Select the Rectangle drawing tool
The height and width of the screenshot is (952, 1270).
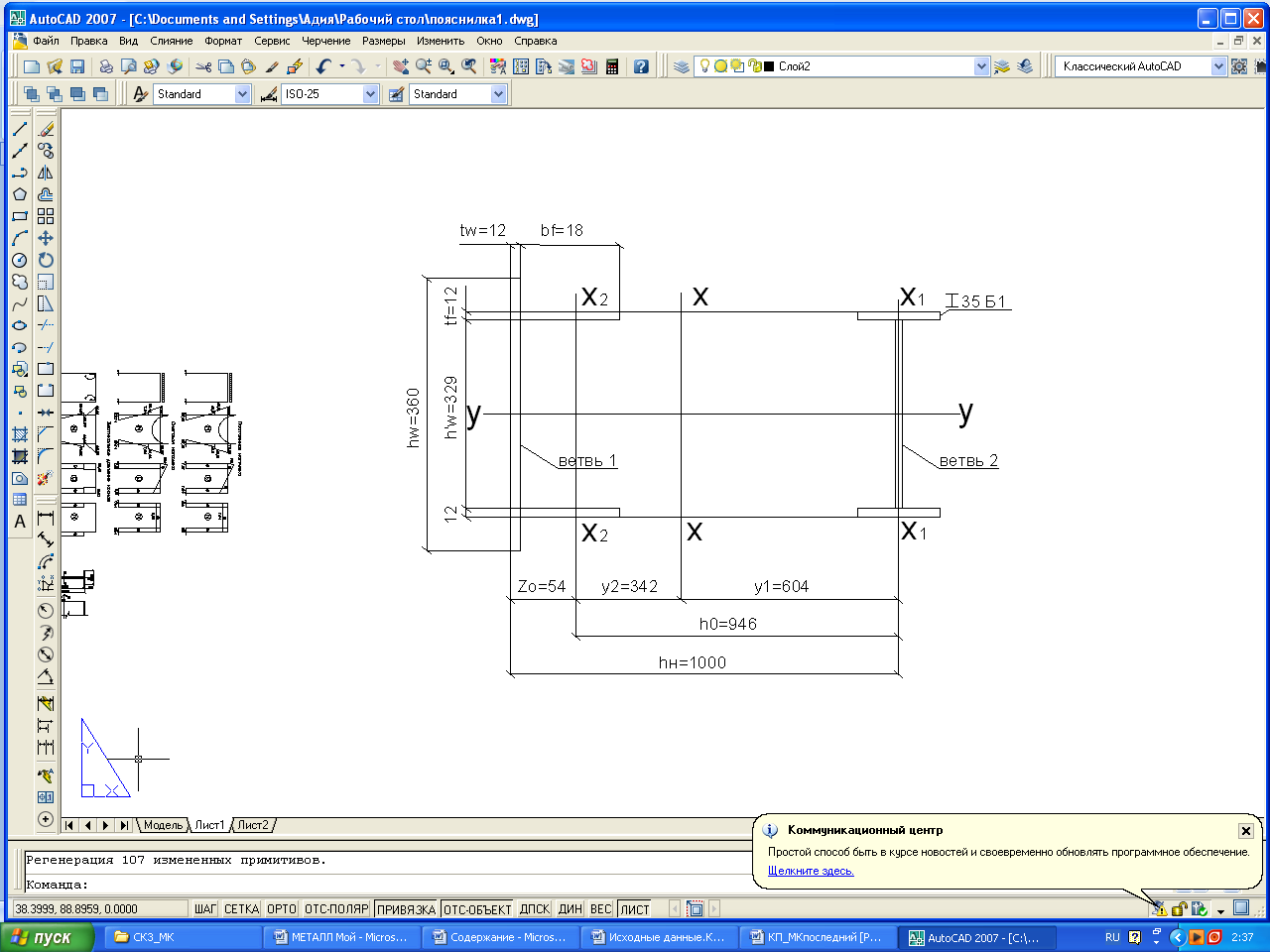[x=19, y=216]
